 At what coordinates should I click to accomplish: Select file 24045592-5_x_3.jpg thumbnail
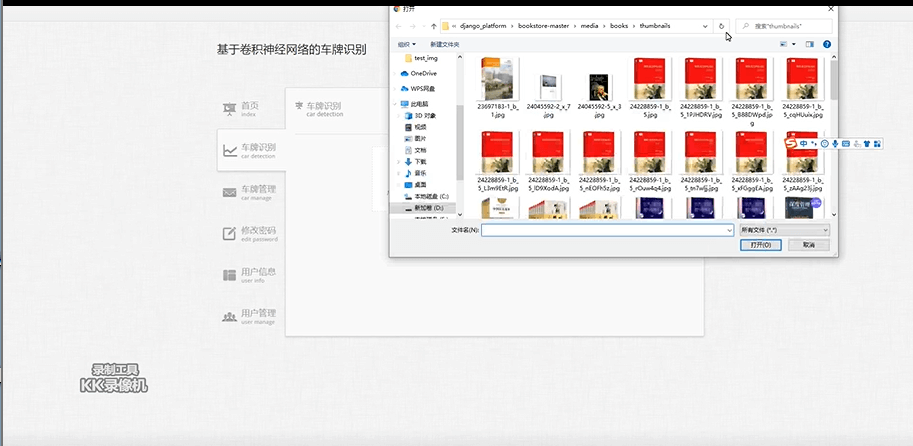click(x=599, y=87)
